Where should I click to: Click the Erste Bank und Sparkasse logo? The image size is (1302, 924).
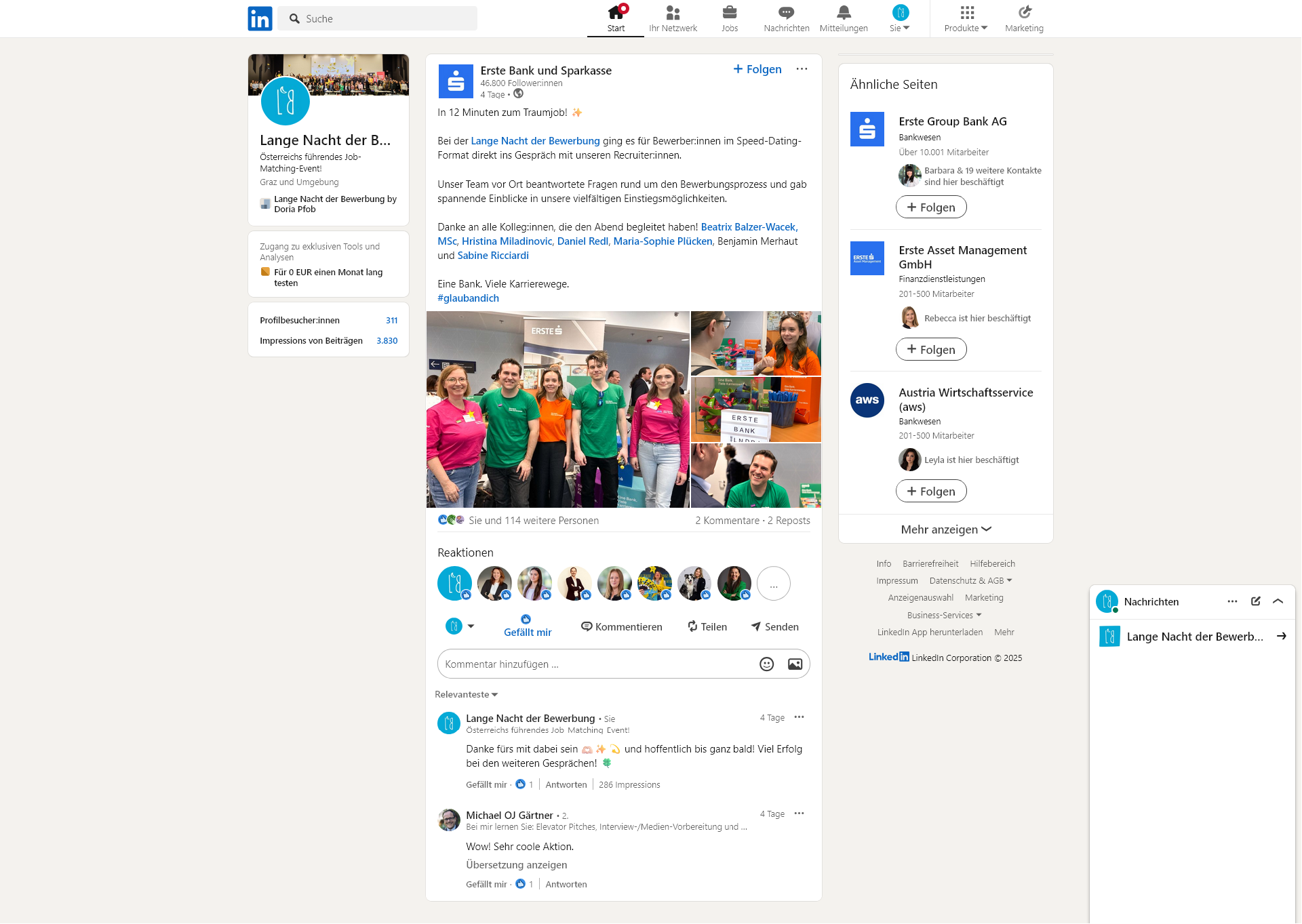456,81
